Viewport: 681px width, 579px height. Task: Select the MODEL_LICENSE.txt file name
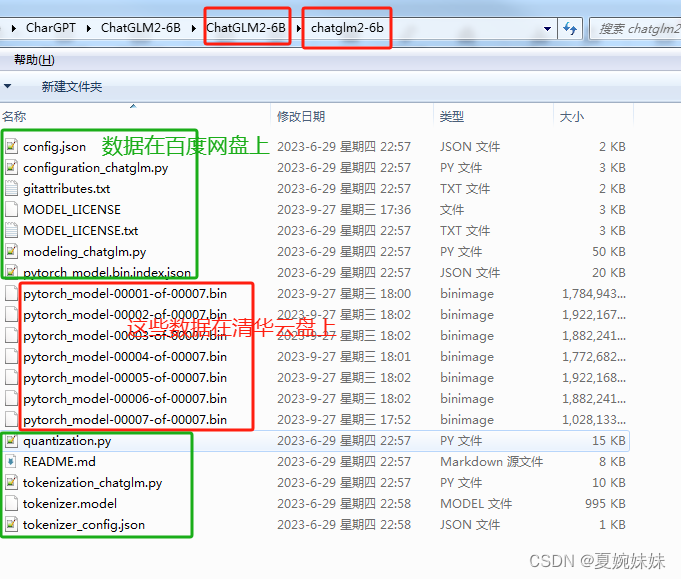click(x=81, y=231)
